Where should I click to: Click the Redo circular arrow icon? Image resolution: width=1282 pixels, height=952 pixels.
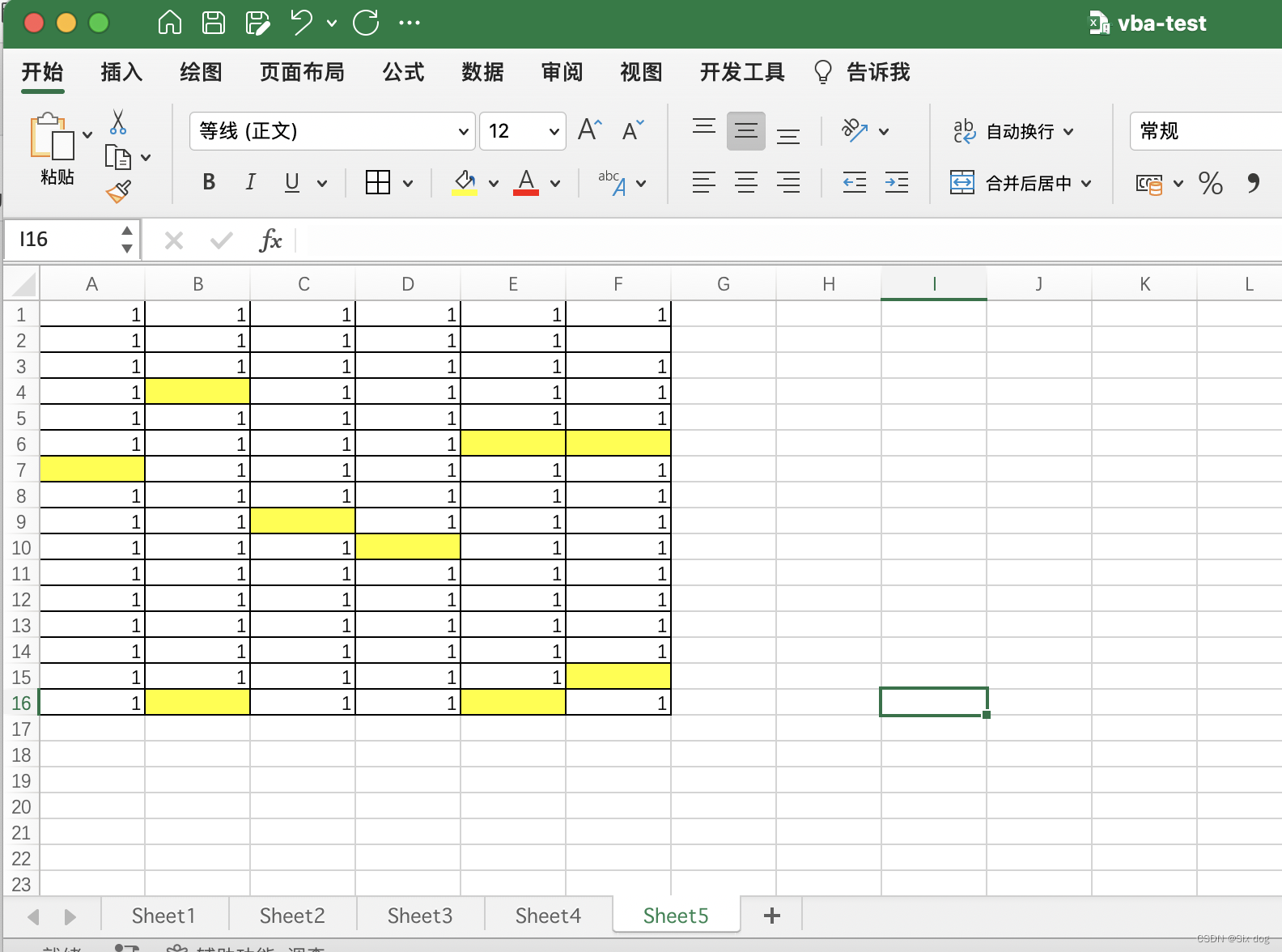(x=366, y=23)
